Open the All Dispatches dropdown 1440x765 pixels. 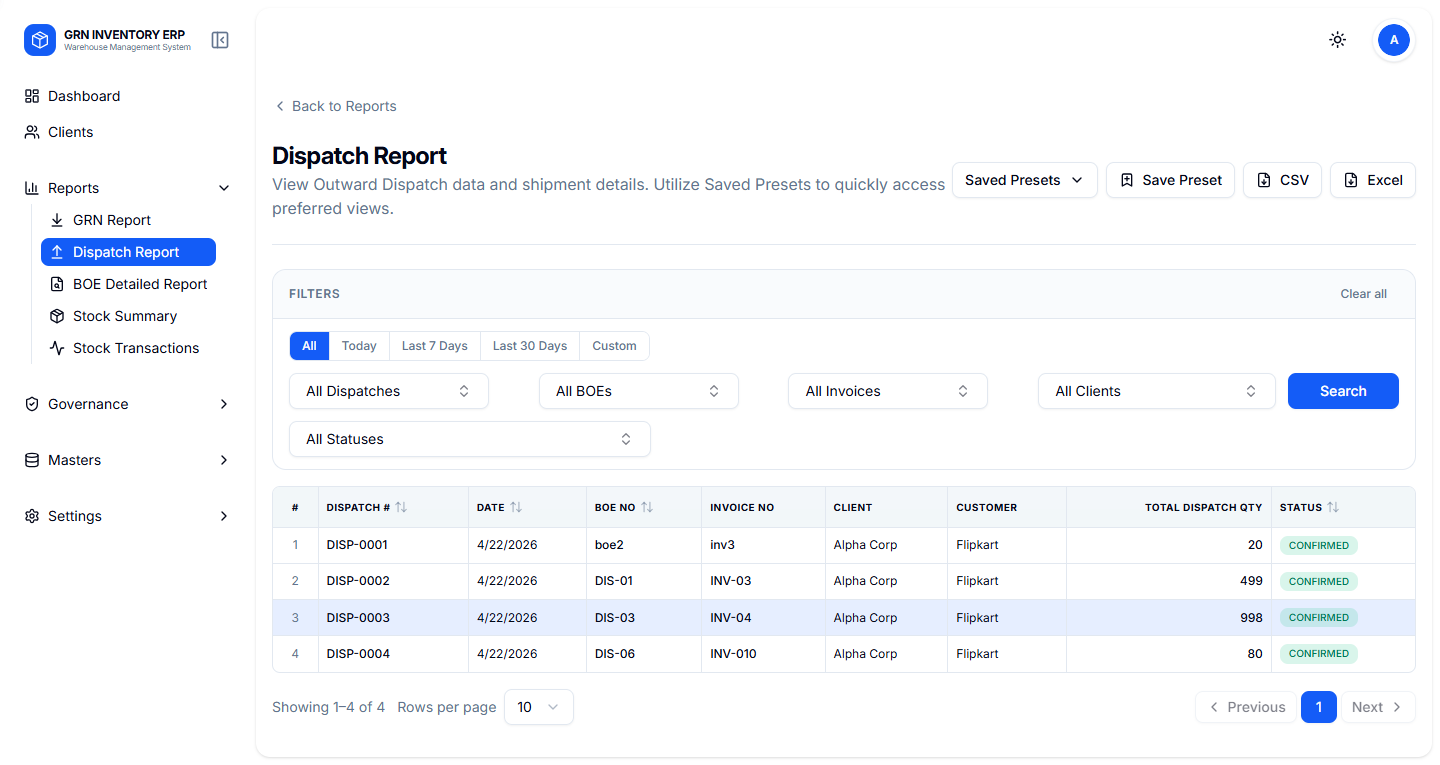pos(388,391)
